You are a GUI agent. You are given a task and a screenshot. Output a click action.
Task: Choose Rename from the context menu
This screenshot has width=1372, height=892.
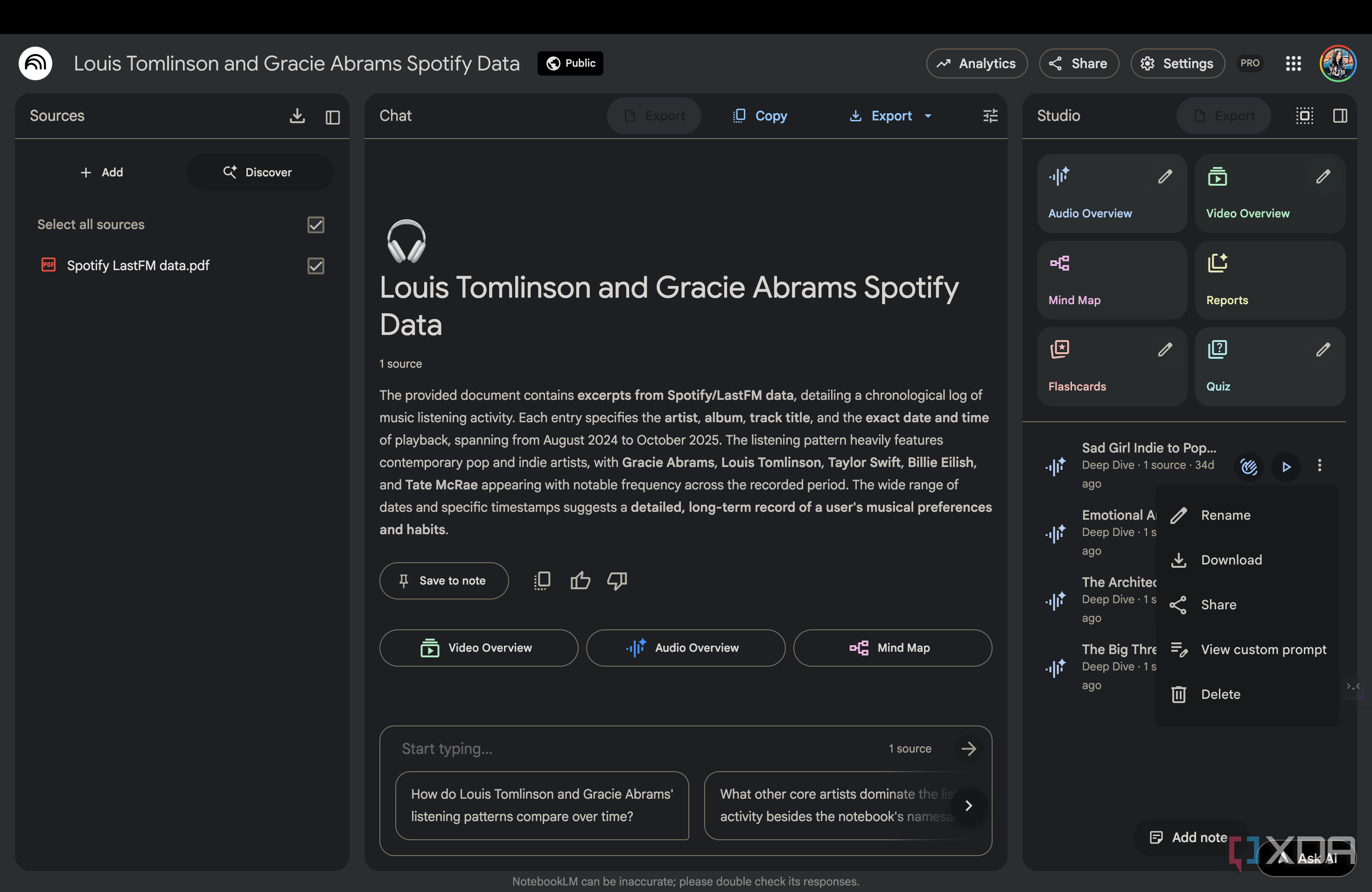[x=1247, y=515]
